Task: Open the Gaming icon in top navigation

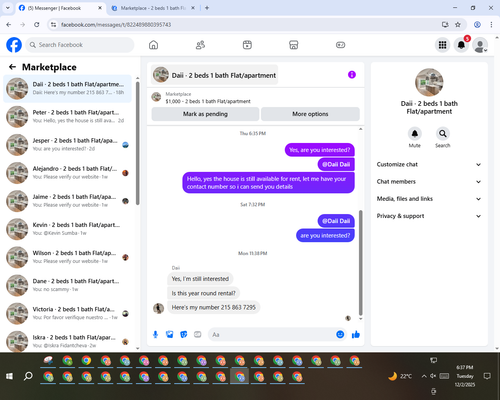Action: point(340,45)
